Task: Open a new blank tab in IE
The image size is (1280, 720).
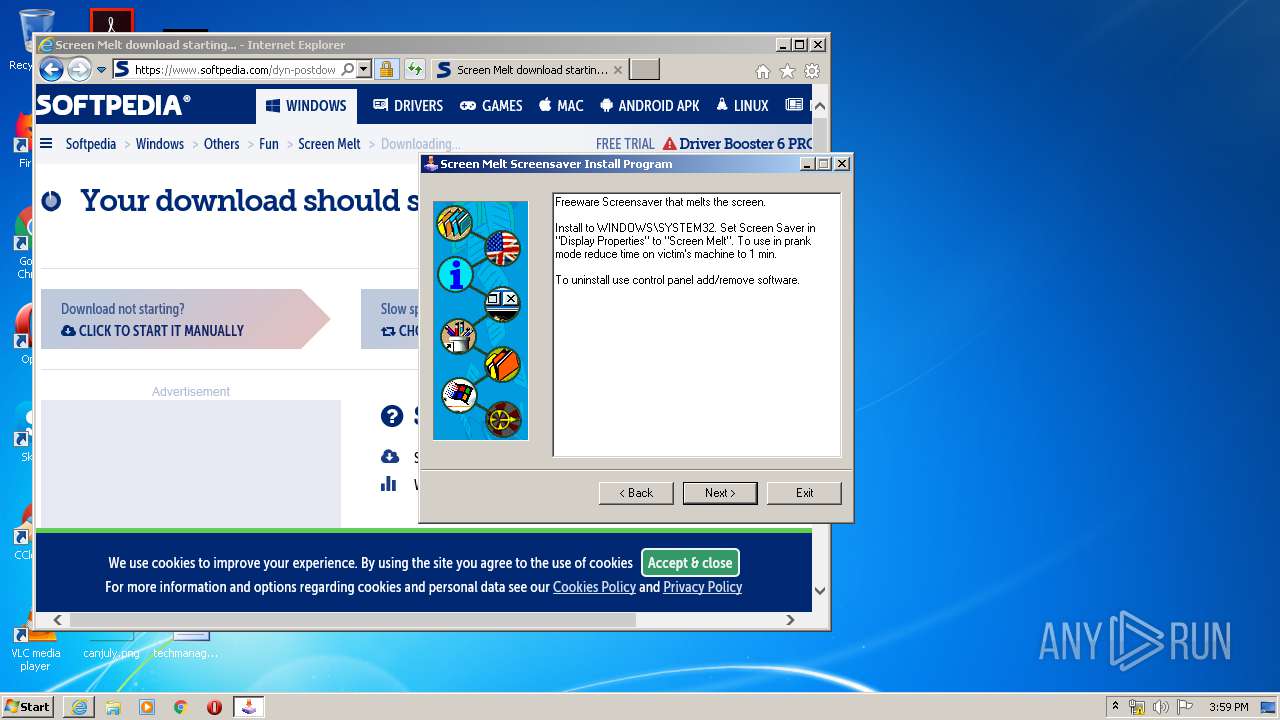Action: (x=644, y=70)
